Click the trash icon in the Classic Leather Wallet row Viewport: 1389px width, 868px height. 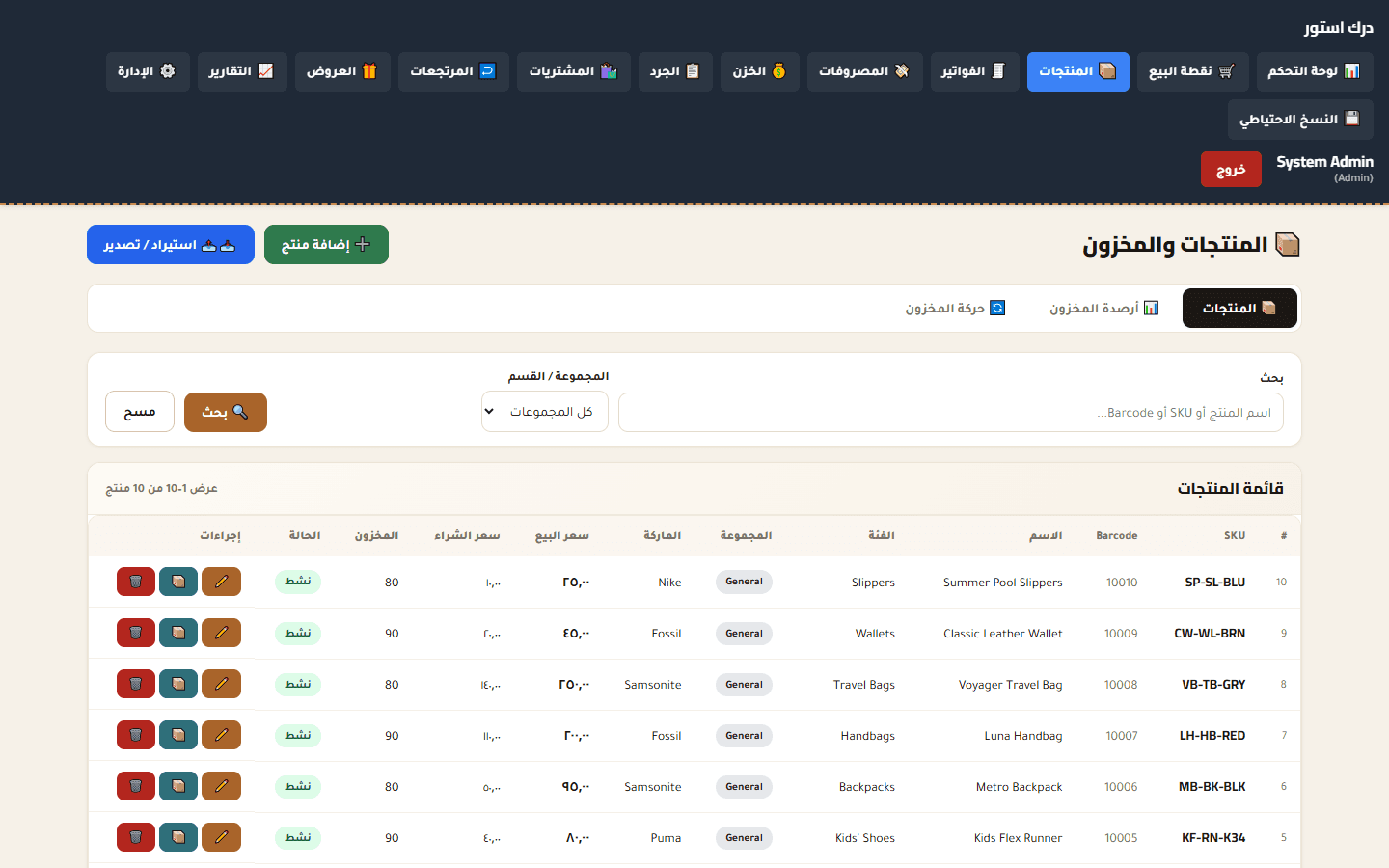coord(136,633)
